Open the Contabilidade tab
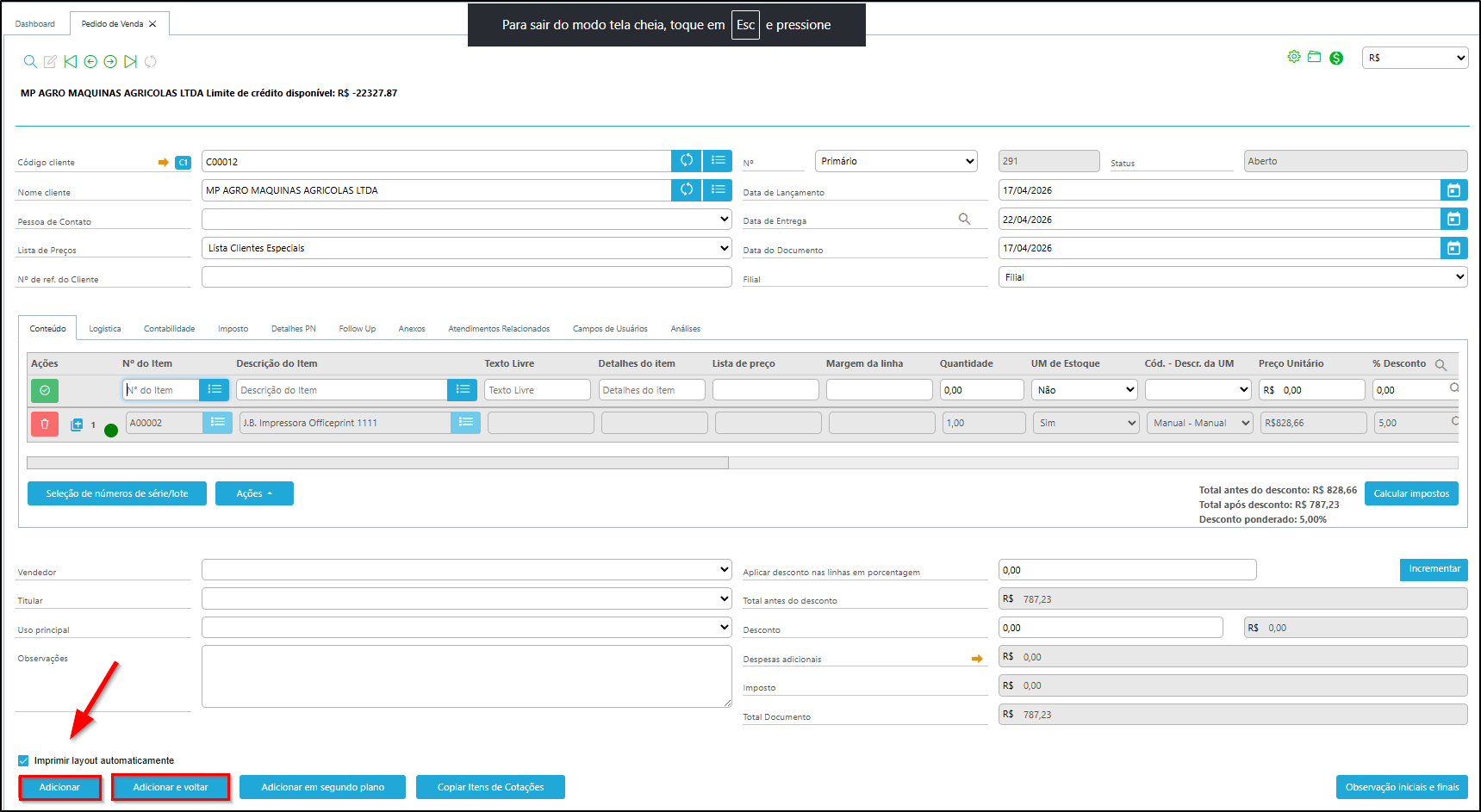1481x812 pixels. coord(169,329)
